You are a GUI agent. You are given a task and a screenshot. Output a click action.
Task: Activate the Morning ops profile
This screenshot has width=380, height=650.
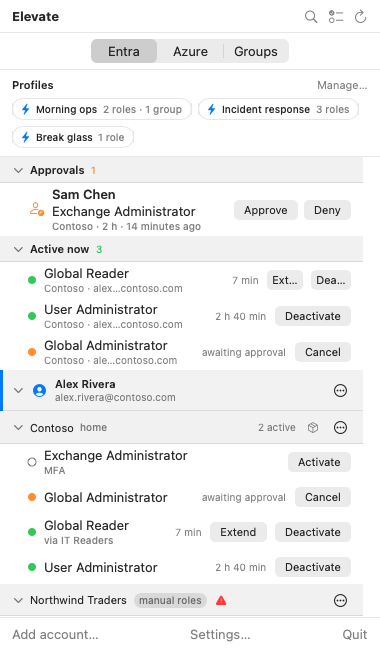coord(102,109)
